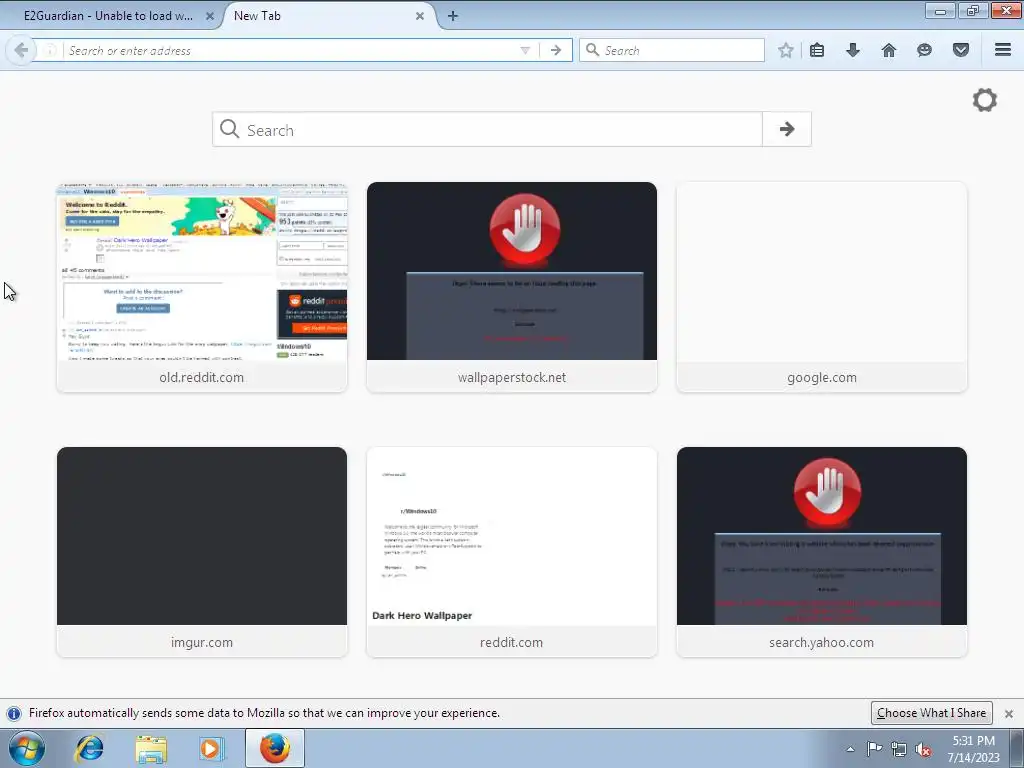1024x768 pixels.
Task: Submit search with the page arrow button
Action: [787, 129]
